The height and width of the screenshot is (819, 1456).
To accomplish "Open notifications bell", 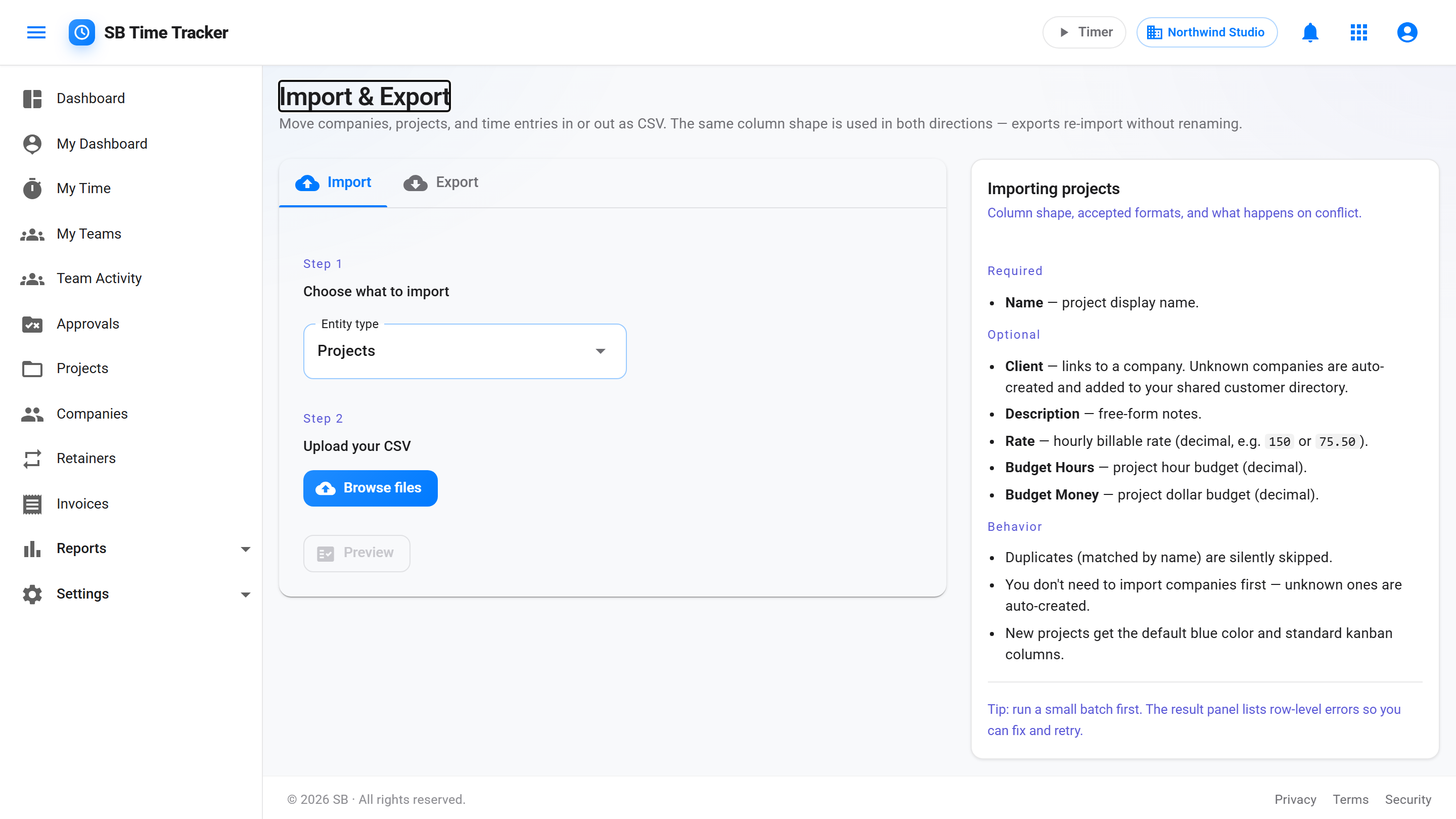I will pos(1310,32).
